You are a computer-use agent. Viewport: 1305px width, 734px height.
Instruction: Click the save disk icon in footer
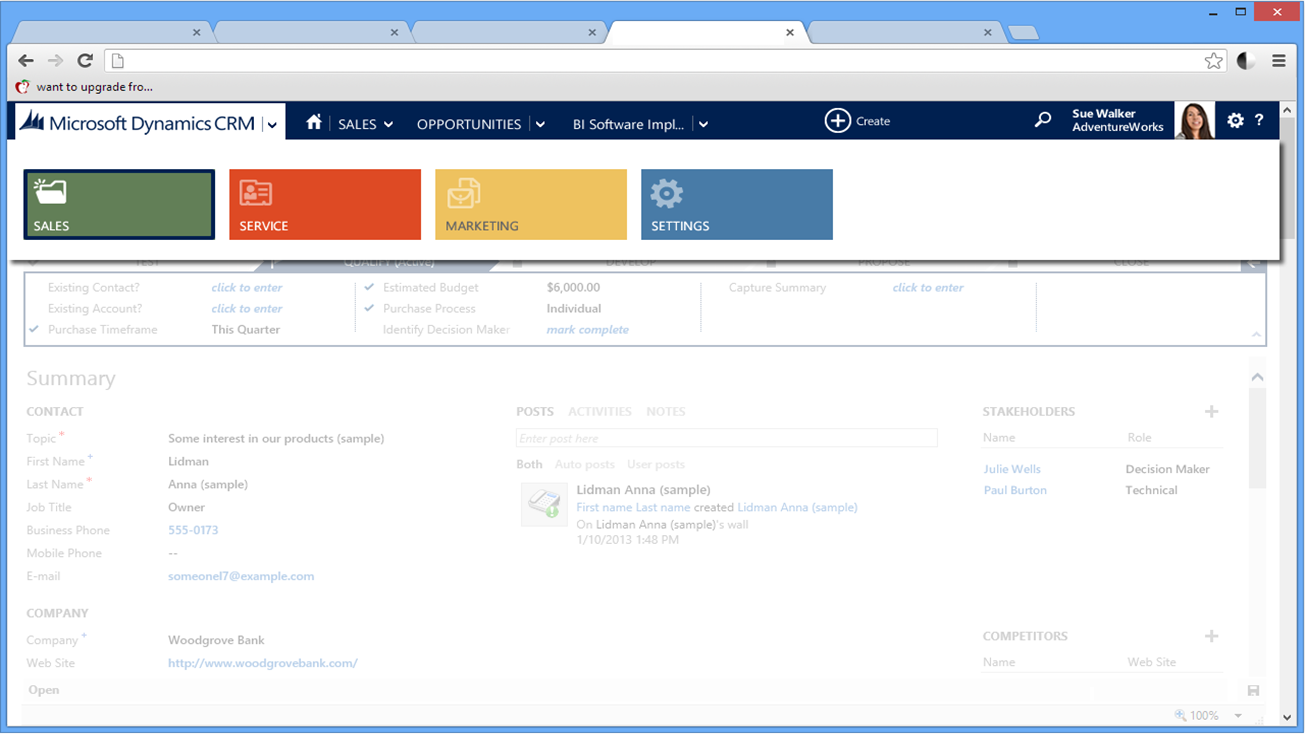tap(1253, 690)
